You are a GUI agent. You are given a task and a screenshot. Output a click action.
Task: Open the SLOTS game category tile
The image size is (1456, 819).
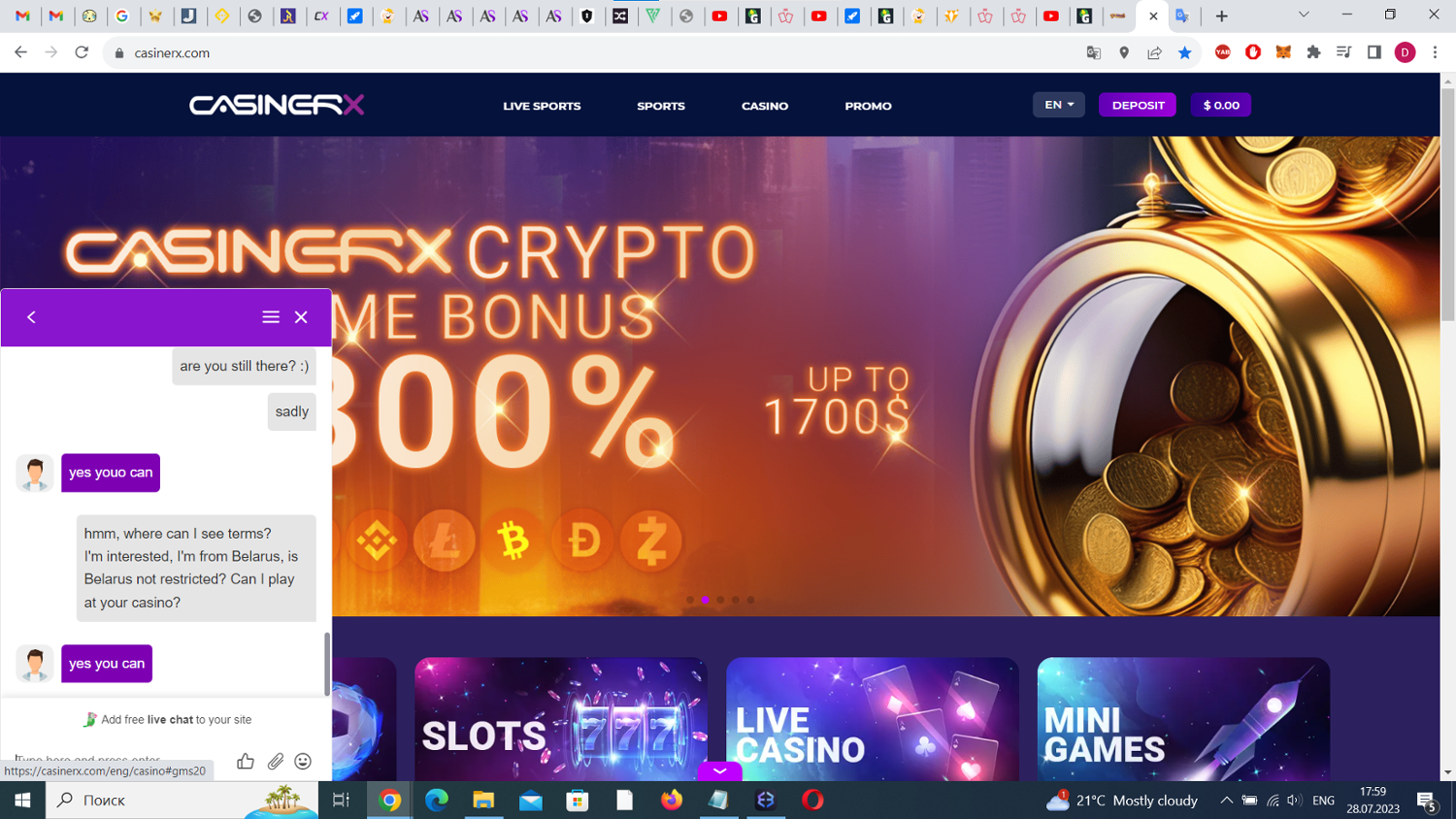561,719
